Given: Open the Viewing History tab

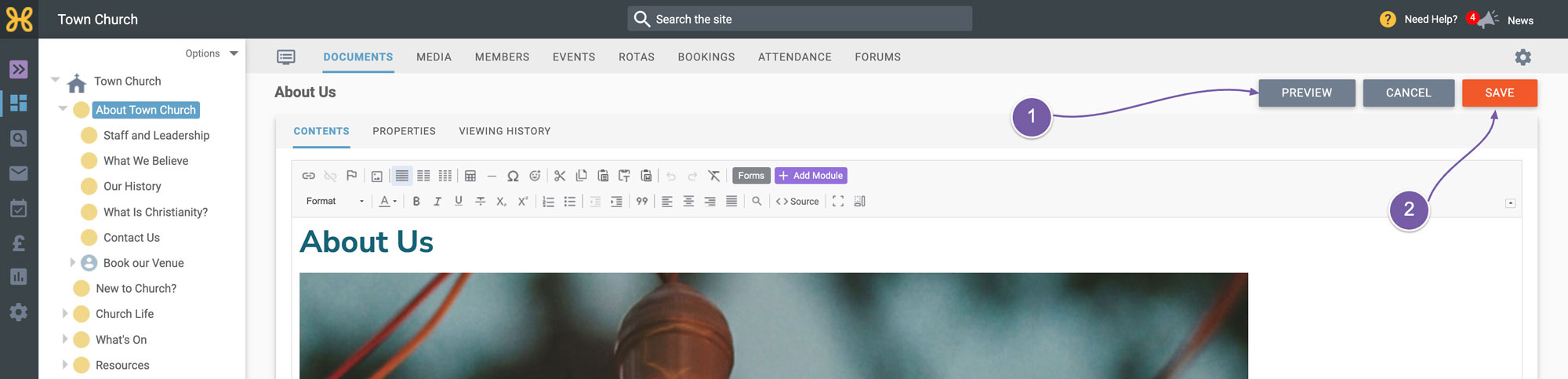Looking at the screenshot, I should 505,131.
